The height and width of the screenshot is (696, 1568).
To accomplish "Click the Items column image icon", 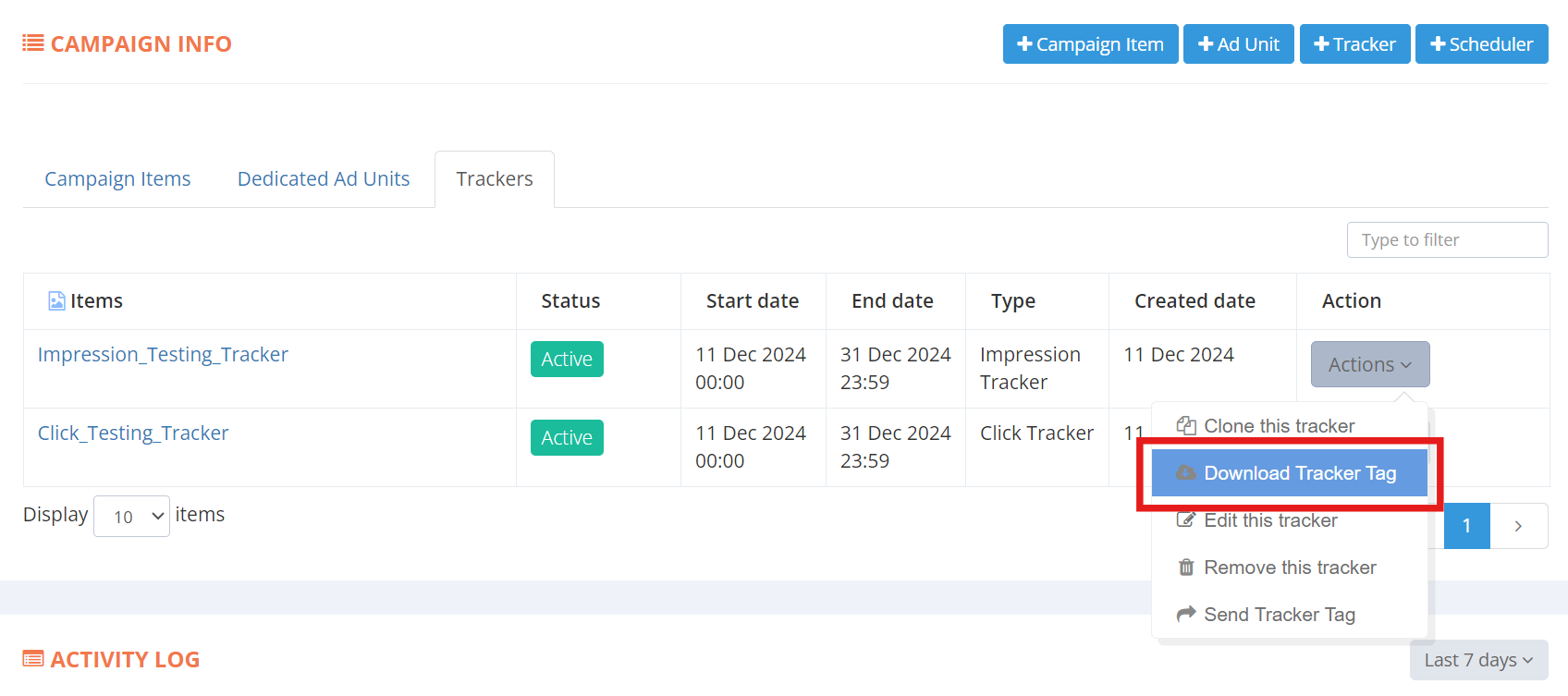I will coord(56,301).
